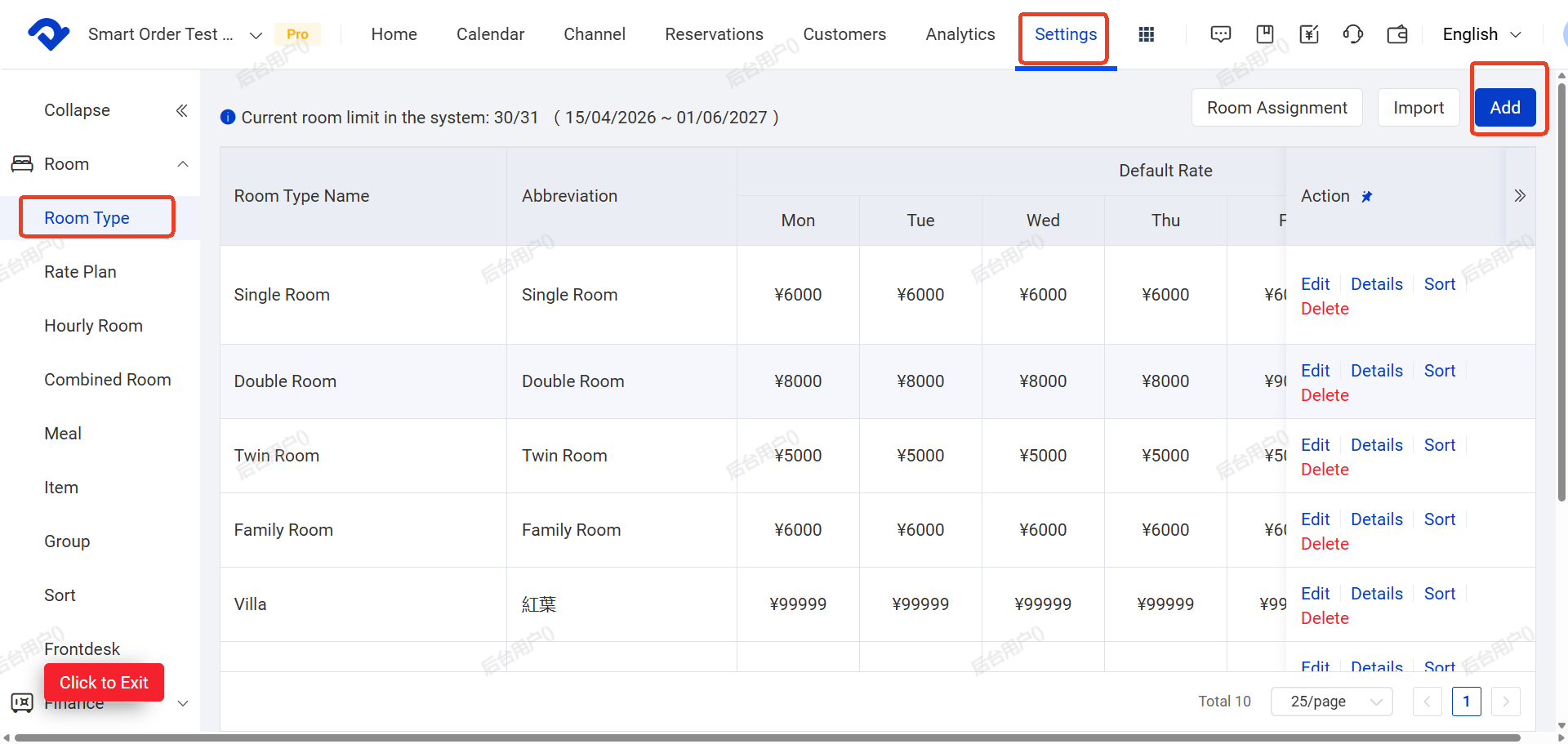Select Combined Room in sidebar
The image size is (1568, 744).
(108, 380)
